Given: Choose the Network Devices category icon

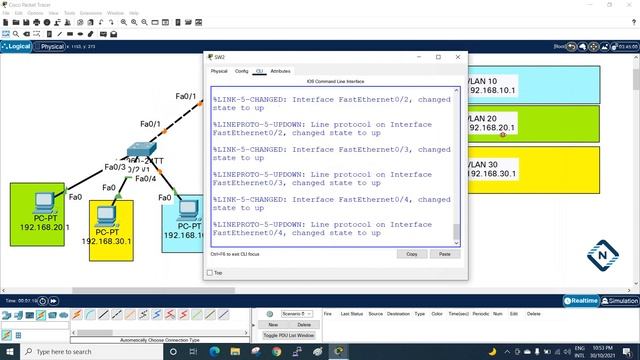Looking at the screenshot, I should point(7,315).
